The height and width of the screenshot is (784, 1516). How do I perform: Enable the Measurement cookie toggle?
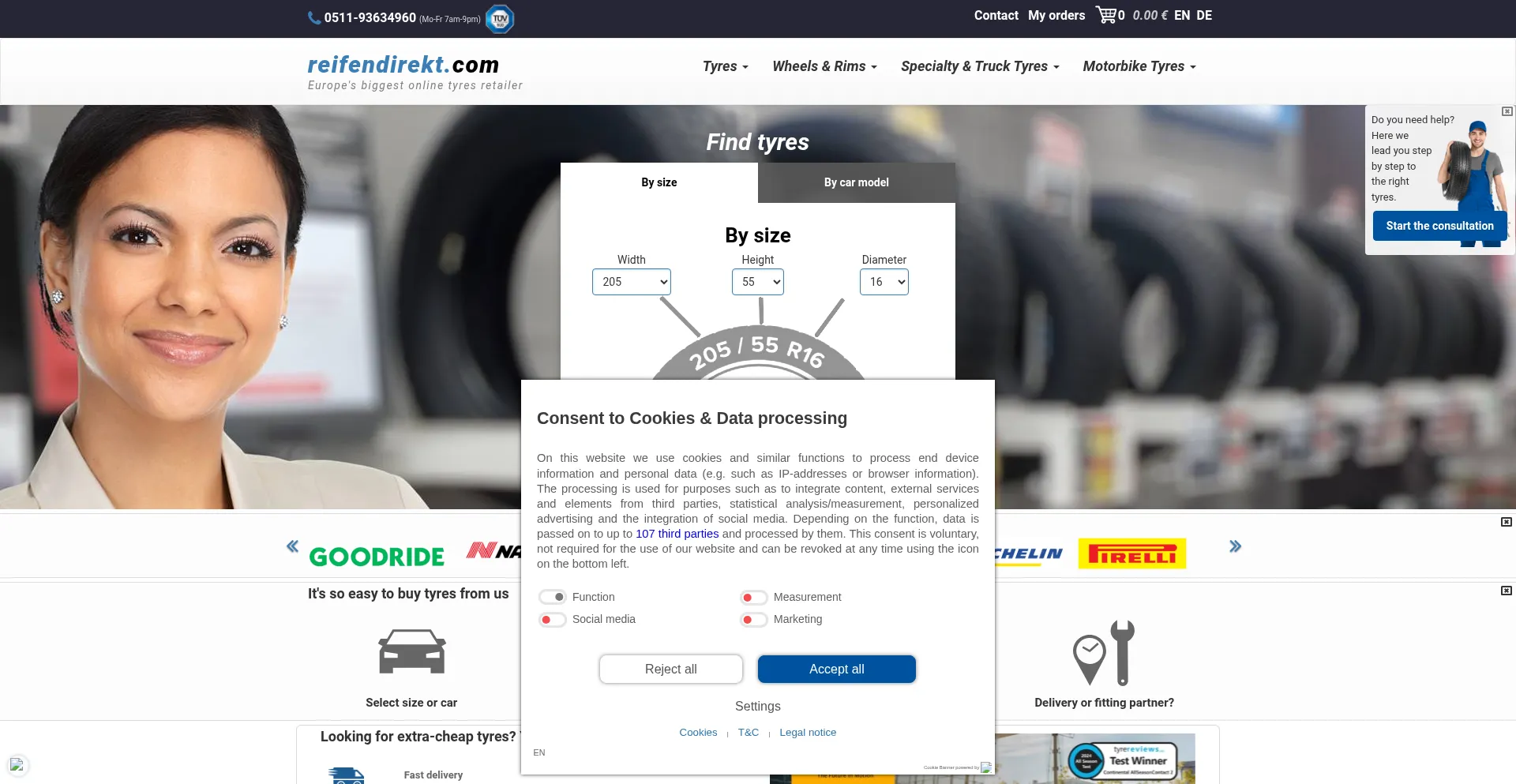point(753,598)
